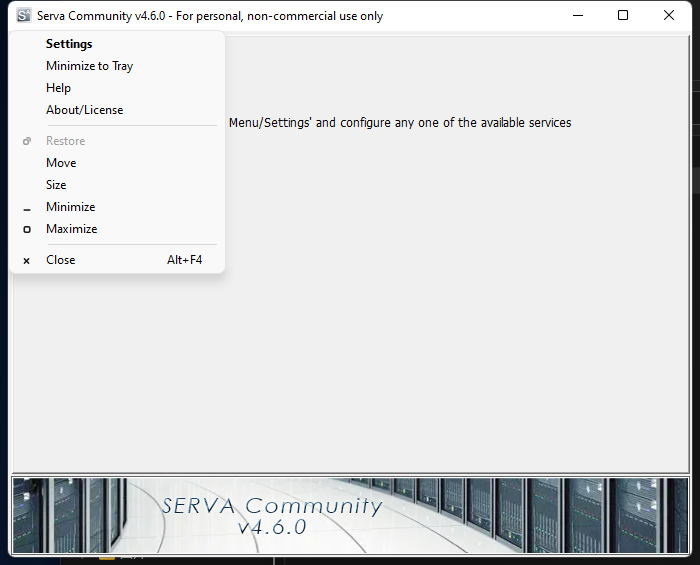Image resolution: width=700 pixels, height=565 pixels.
Task: Click the SERVA Community v4.6.0 banner text
Action: pyautogui.click(x=272, y=515)
